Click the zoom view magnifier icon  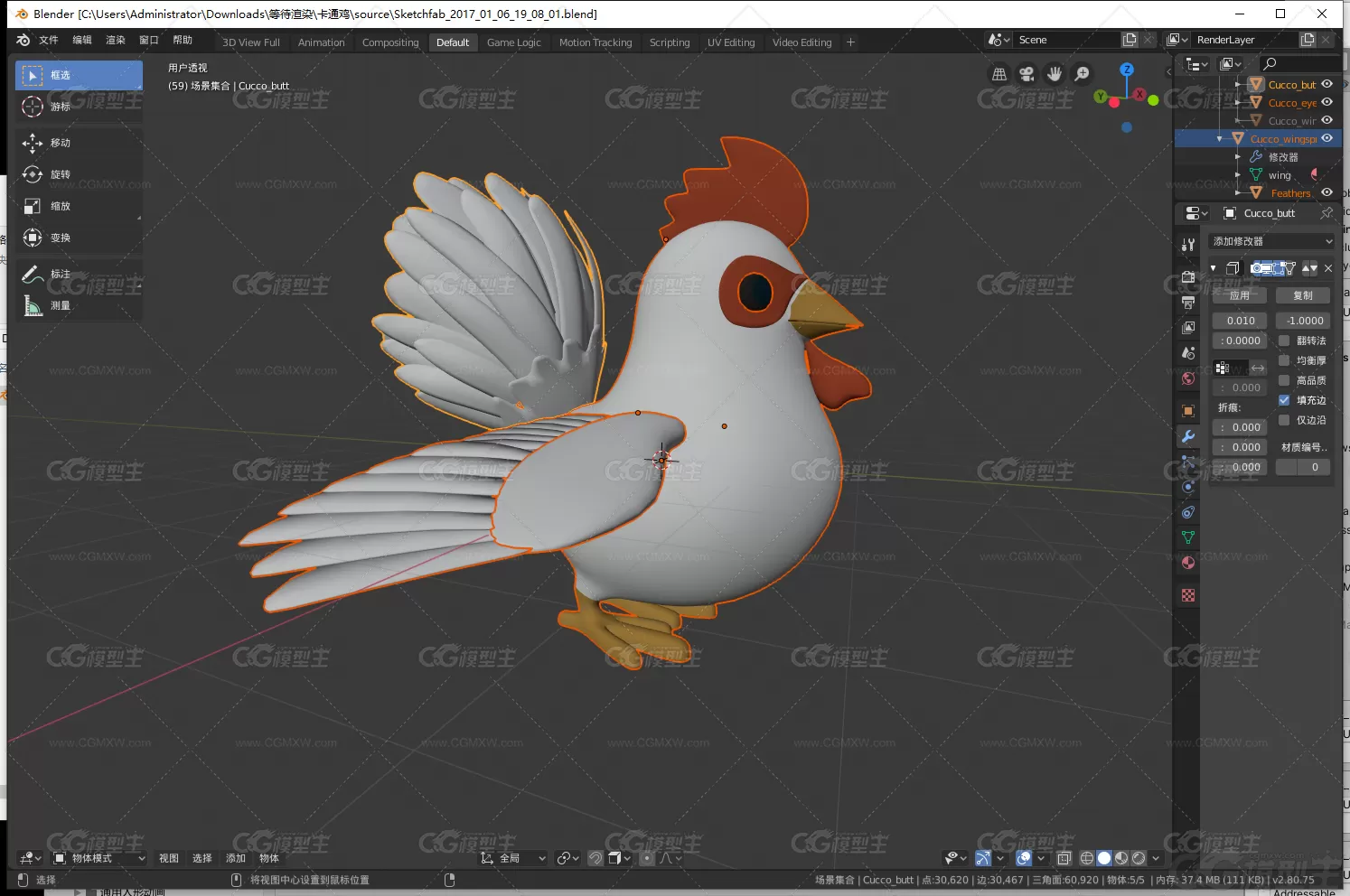1082,74
